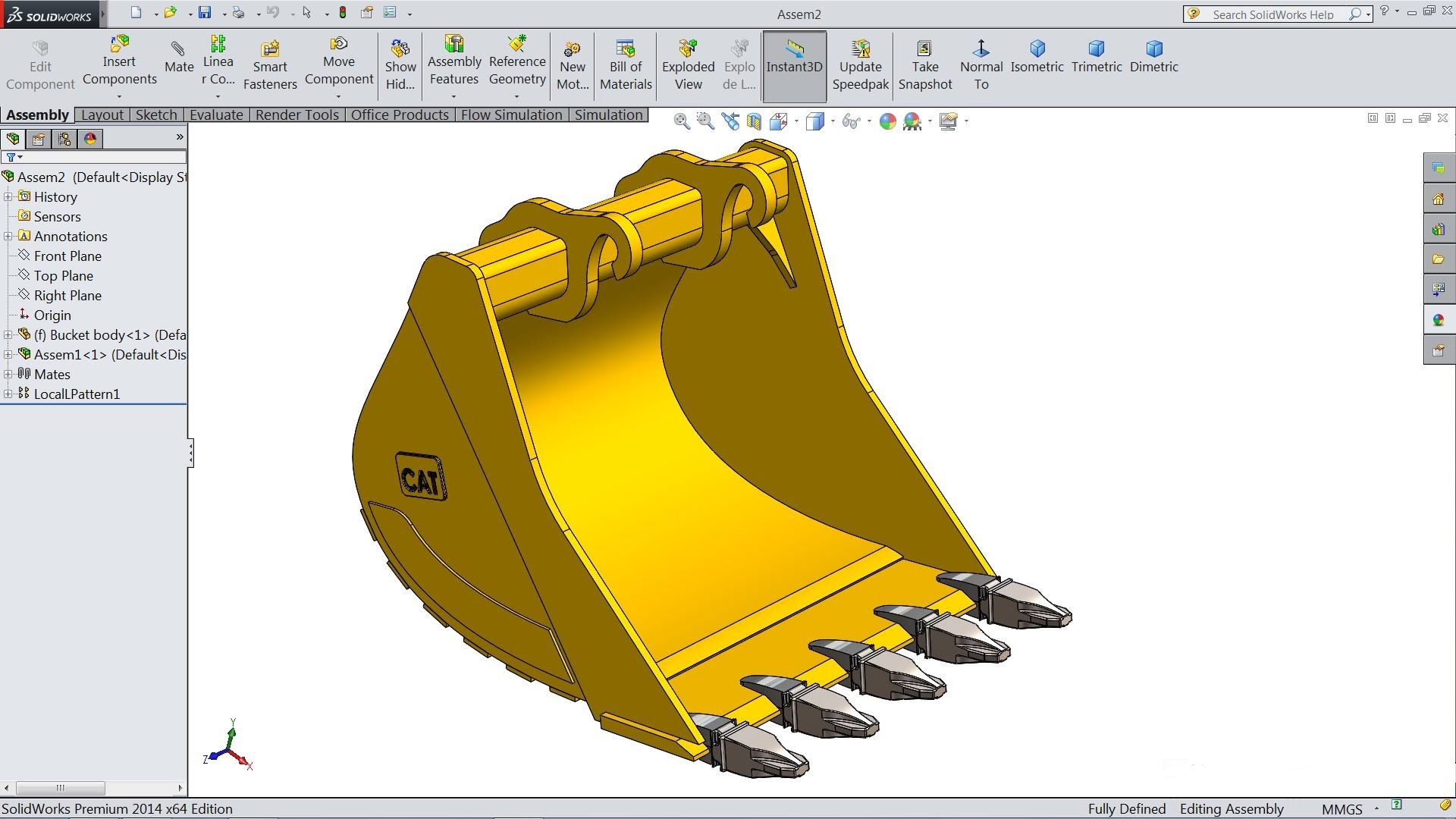The width and height of the screenshot is (1456, 819).
Task: Open the ConfigurationManager tab in the left panel
Action: point(64,139)
